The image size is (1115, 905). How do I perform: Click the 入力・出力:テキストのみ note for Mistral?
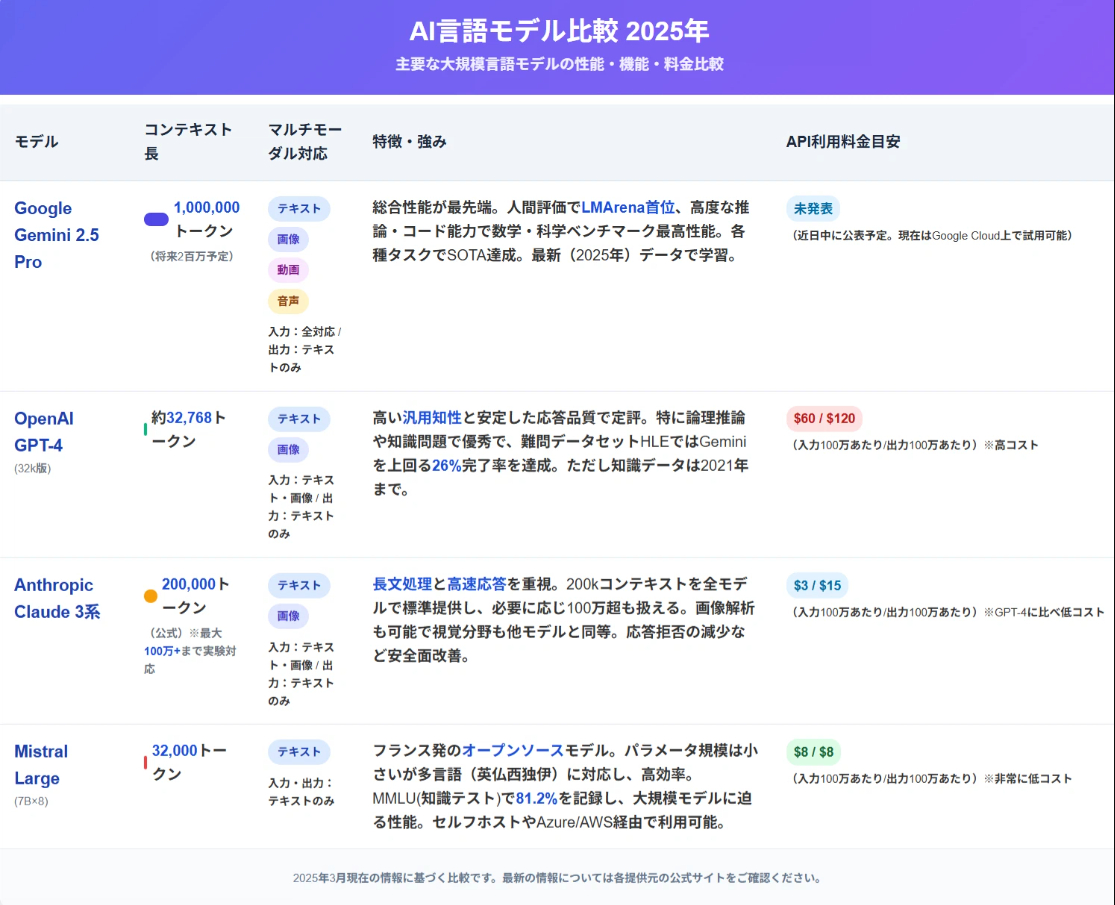click(x=301, y=792)
